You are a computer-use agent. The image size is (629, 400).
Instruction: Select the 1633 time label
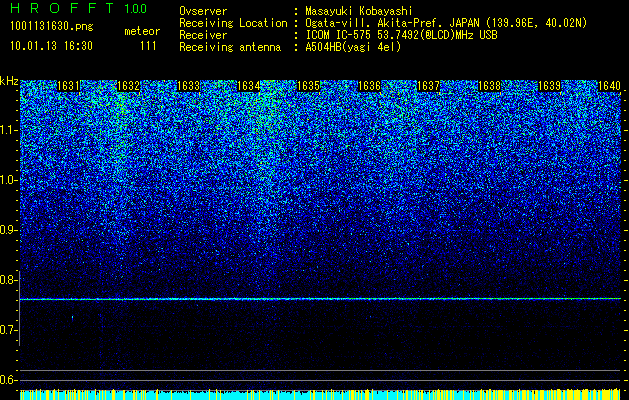(x=189, y=86)
